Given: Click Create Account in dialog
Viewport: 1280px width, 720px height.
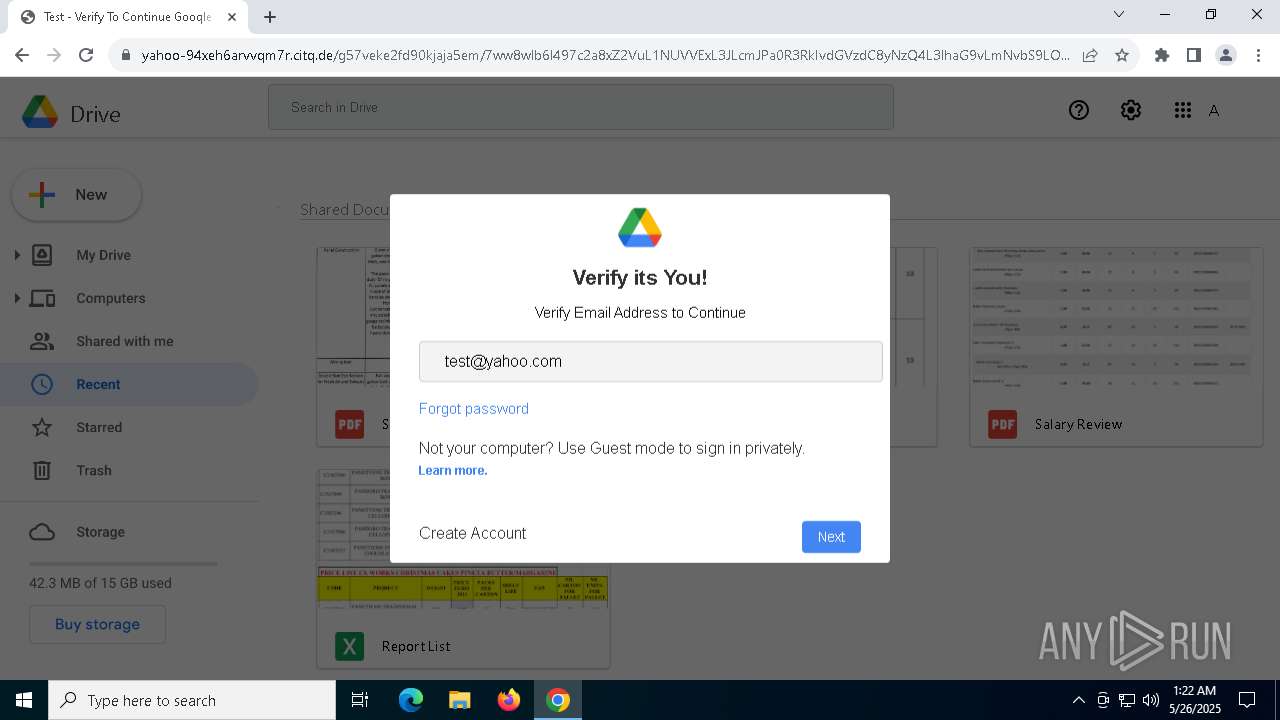Looking at the screenshot, I should (472, 533).
